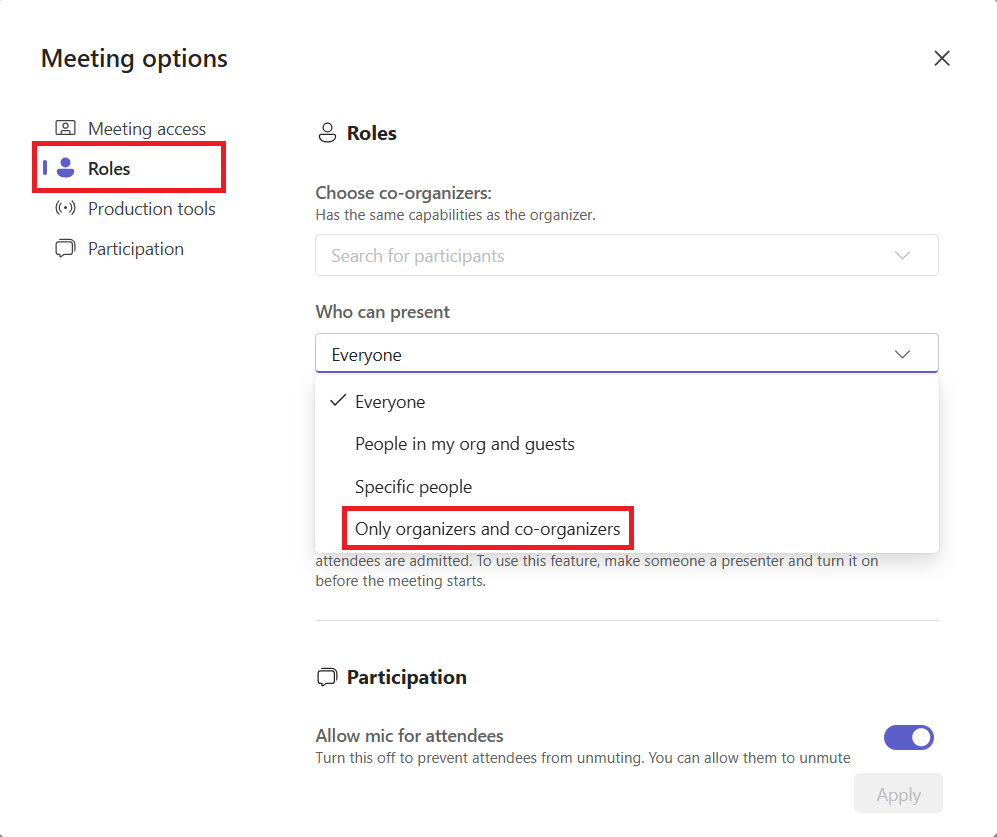Click the Roles heading person icon
997x837 pixels.
(326, 133)
